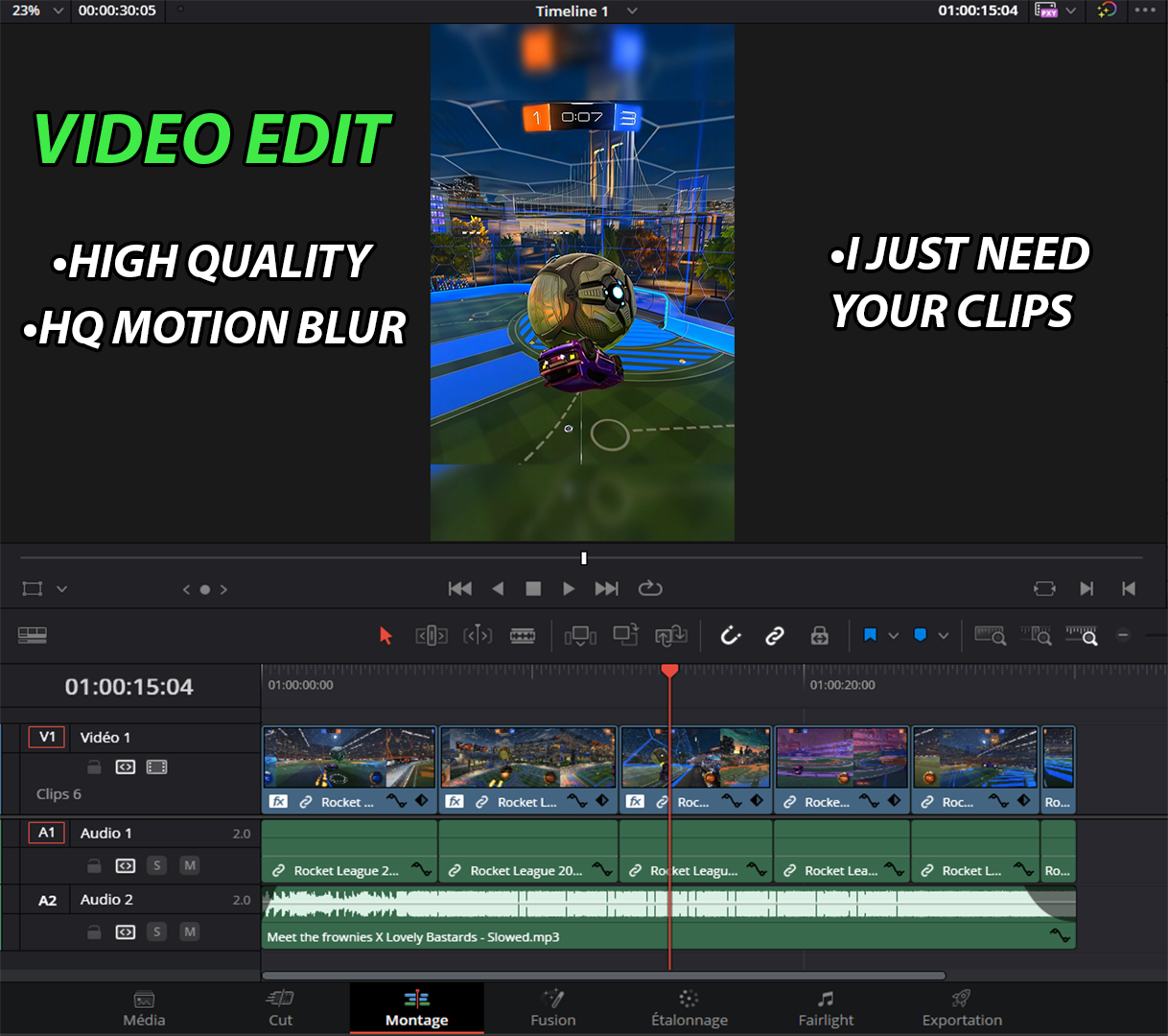This screenshot has width=1168, height=1036.
Task: Go to last frame
Action: click(x=606, y=588)
